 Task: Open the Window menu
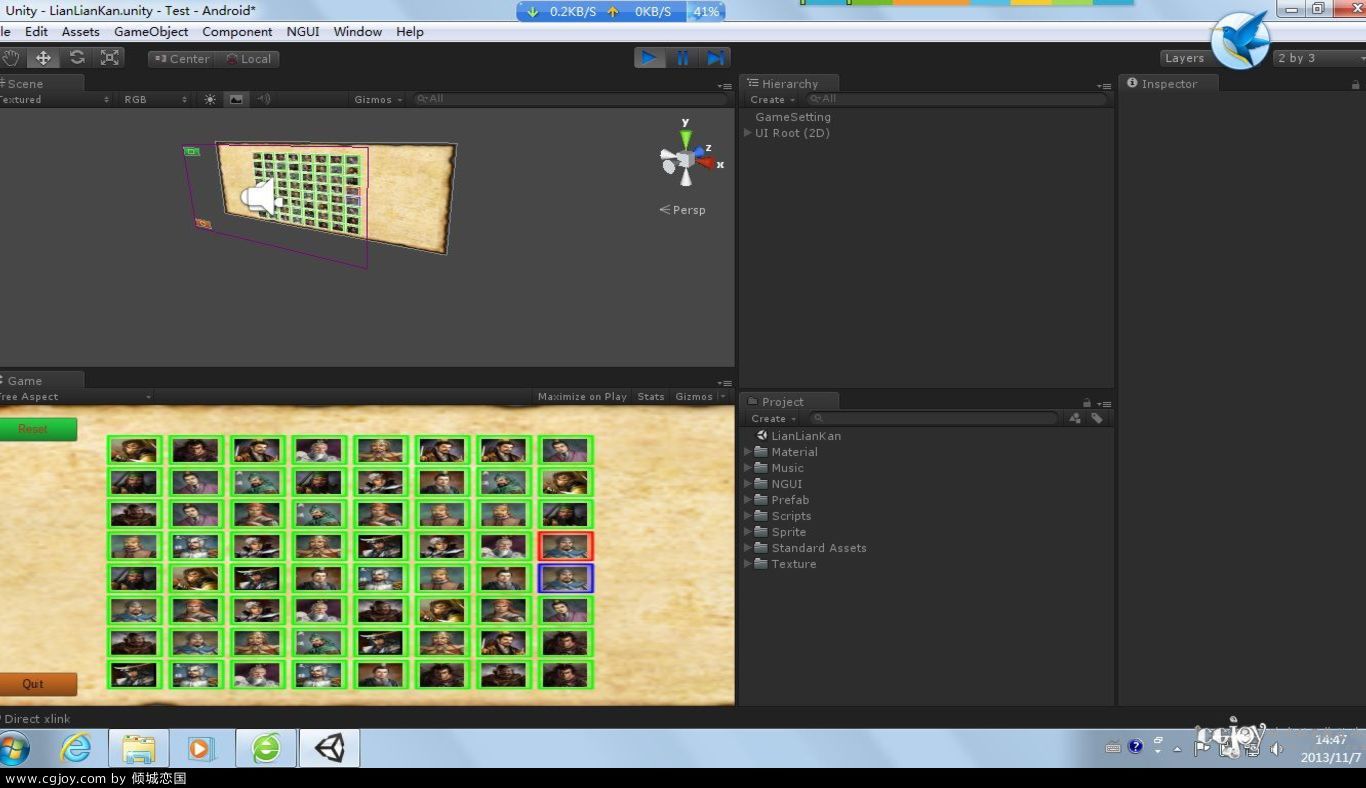(x=358, y=31)
